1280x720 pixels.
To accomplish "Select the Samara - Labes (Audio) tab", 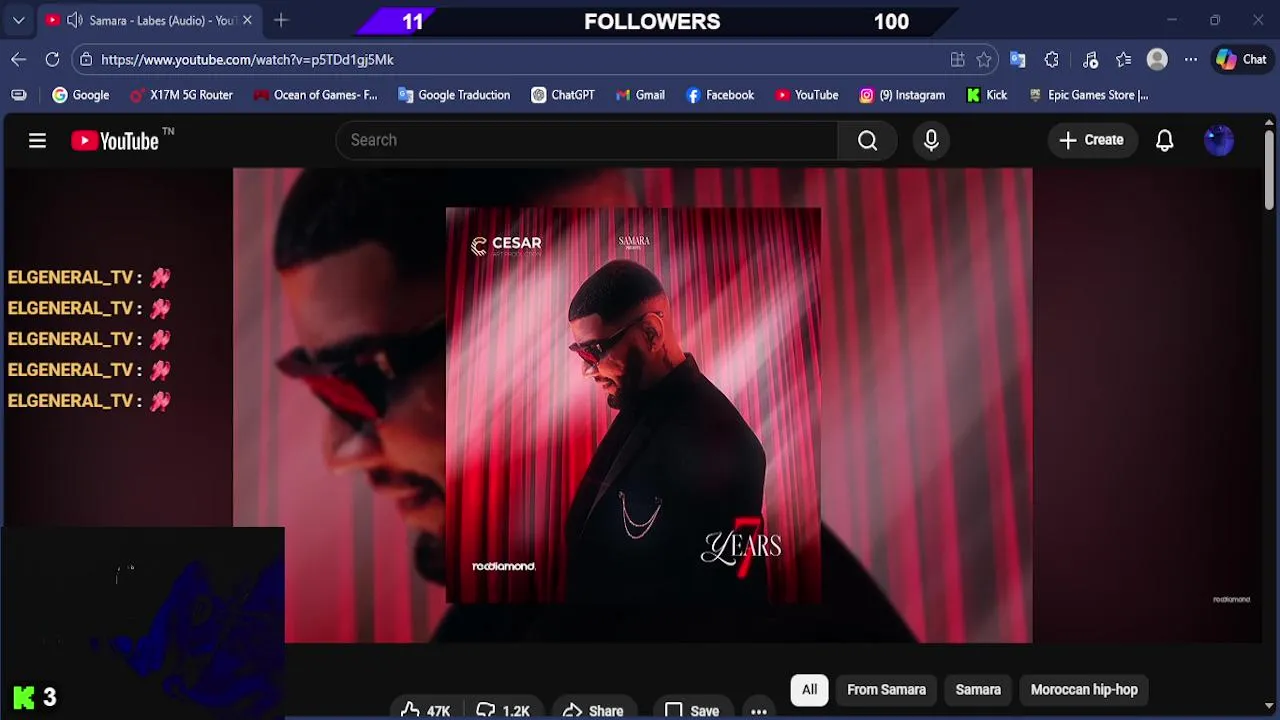I will coord(148,20).
